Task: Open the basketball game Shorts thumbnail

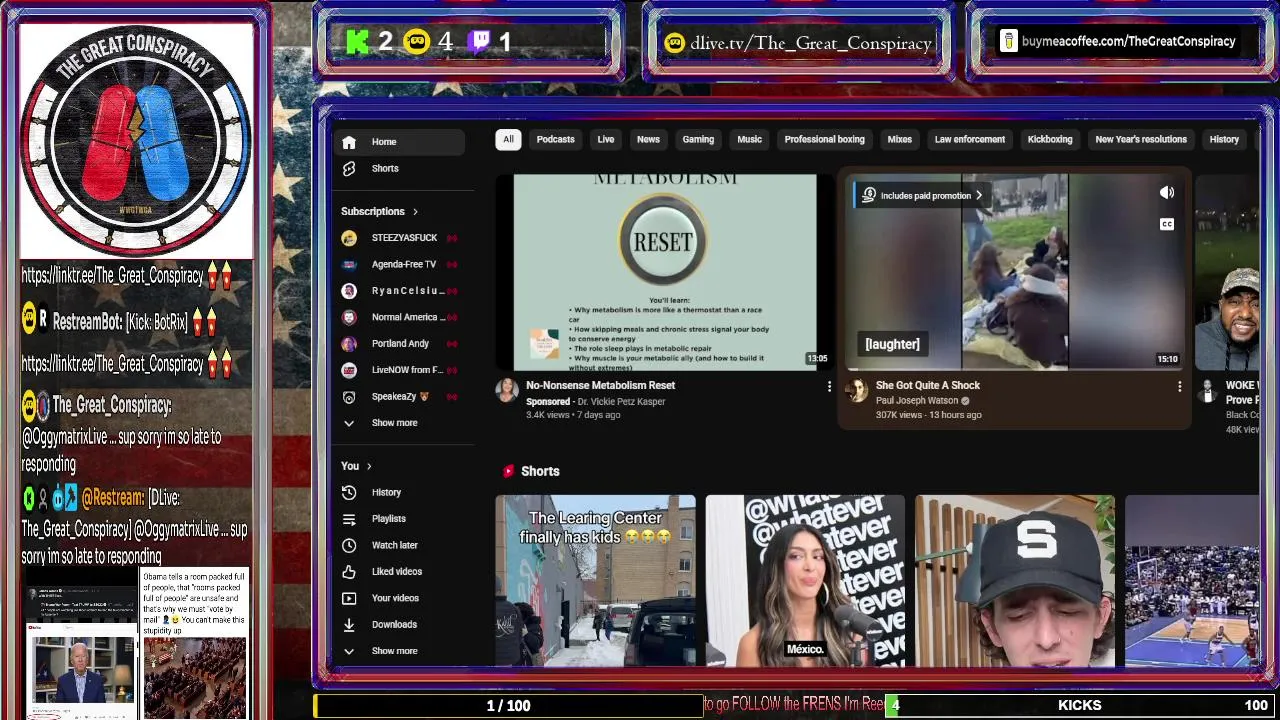Action: click(1192, 581)
